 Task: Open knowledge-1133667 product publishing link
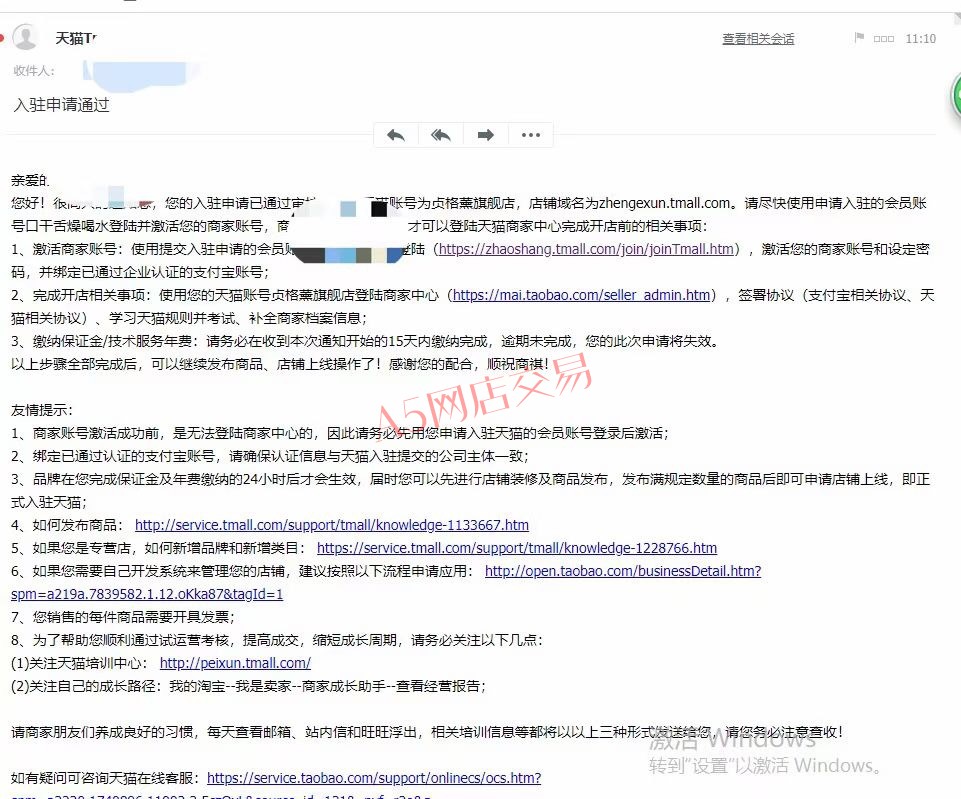click(332, 525)
